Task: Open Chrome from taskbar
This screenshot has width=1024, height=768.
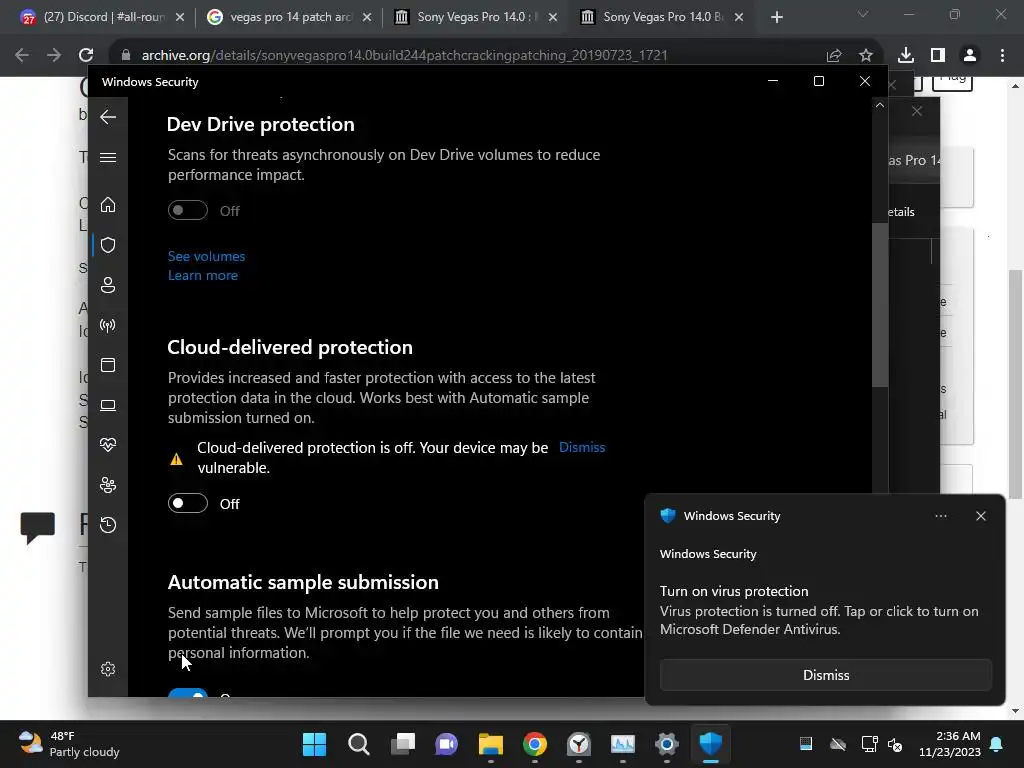Action: pyautogui.click(x=535, y=744)
